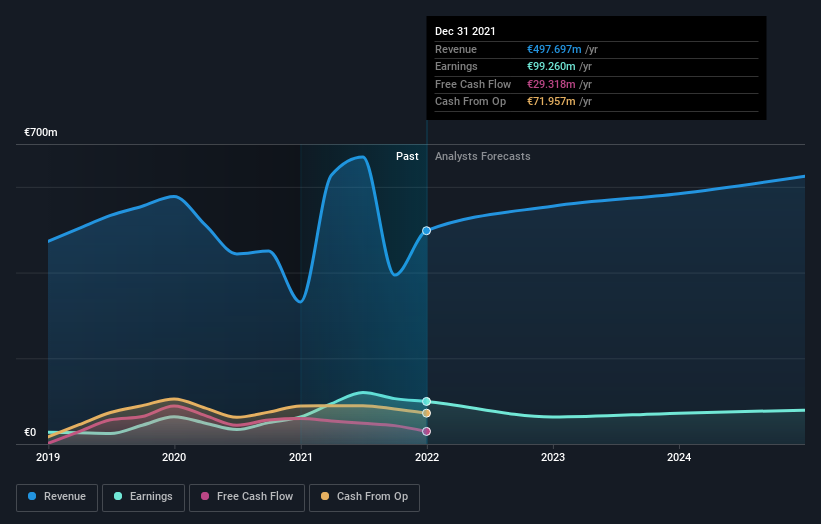821x524 pixels.
Task: Toggle the Earnings legend button
Action: 143,497
